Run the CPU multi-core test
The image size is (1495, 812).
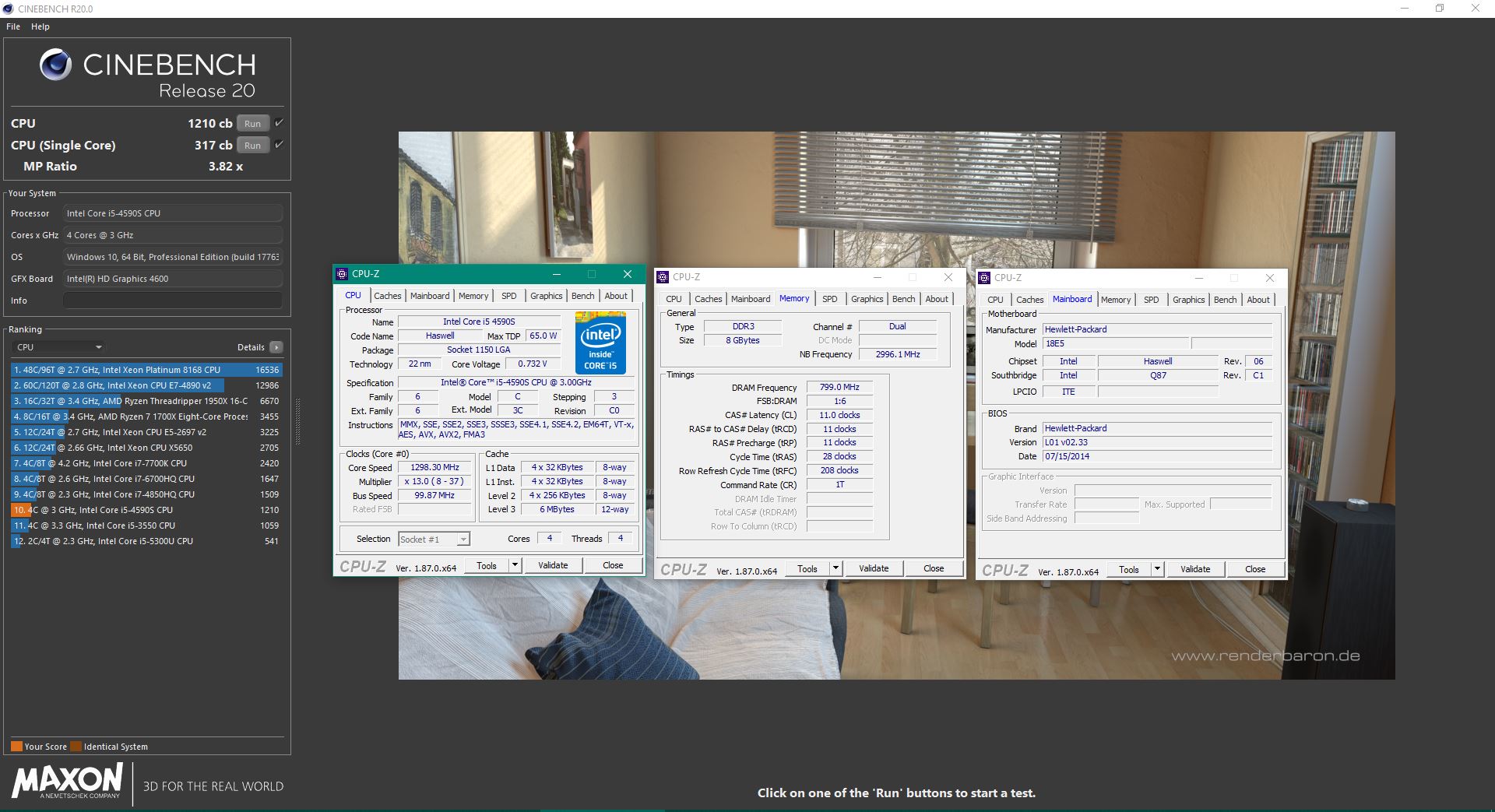pos(253,123)
